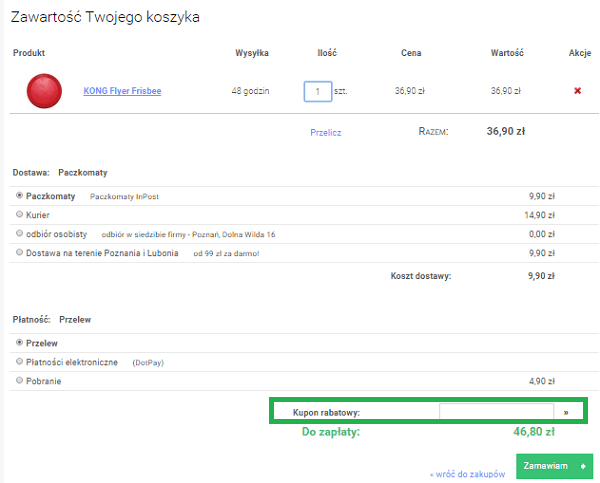
Task: Select the odbiór osobisty radio button
Action: (19, 234)
